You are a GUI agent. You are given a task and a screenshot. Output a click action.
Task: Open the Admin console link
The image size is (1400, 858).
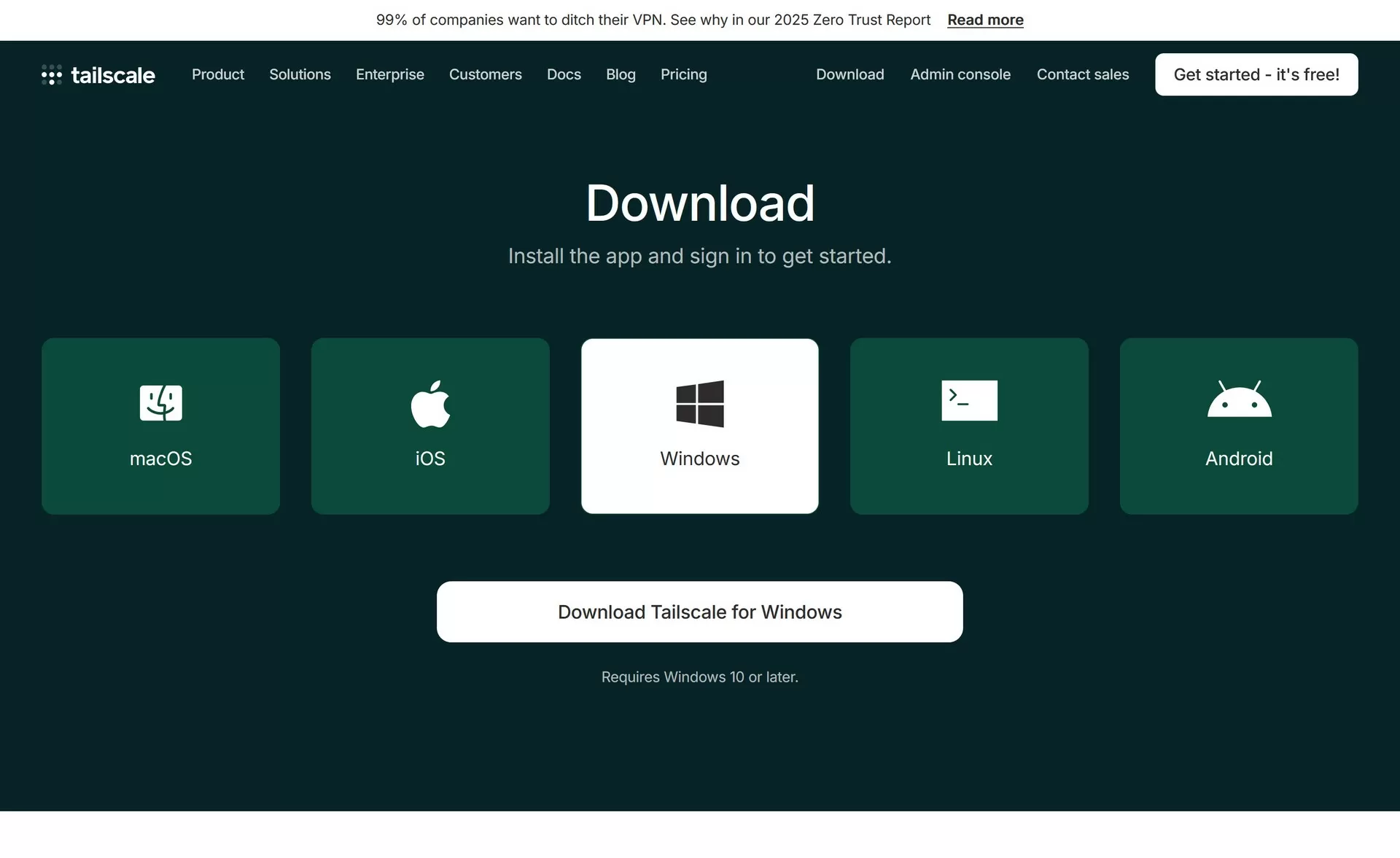(960, 74)
